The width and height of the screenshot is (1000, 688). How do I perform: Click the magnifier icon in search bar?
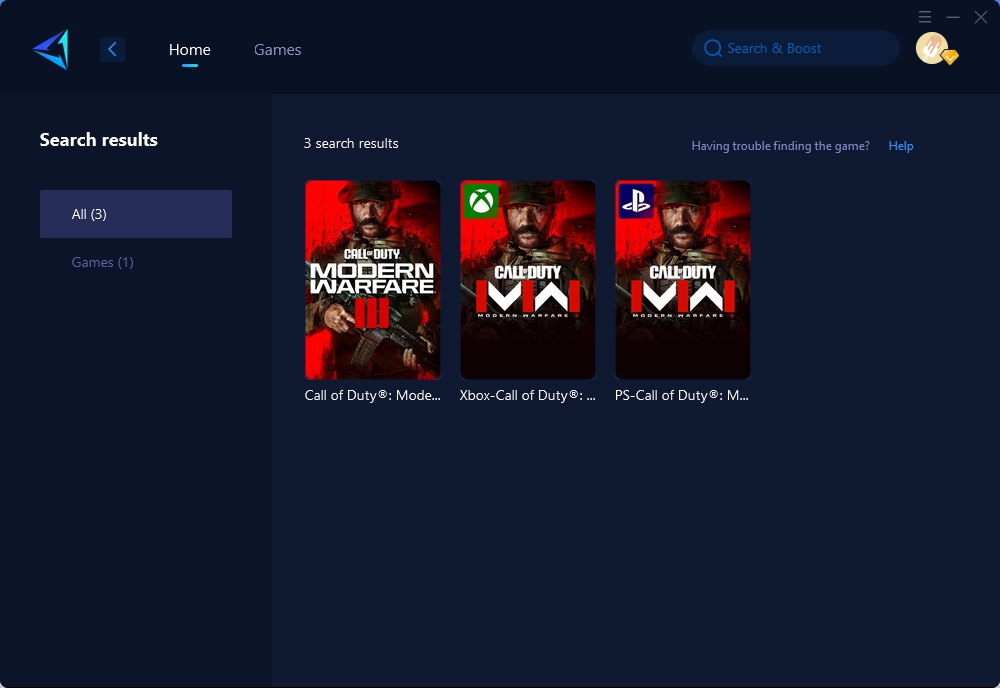712,48
